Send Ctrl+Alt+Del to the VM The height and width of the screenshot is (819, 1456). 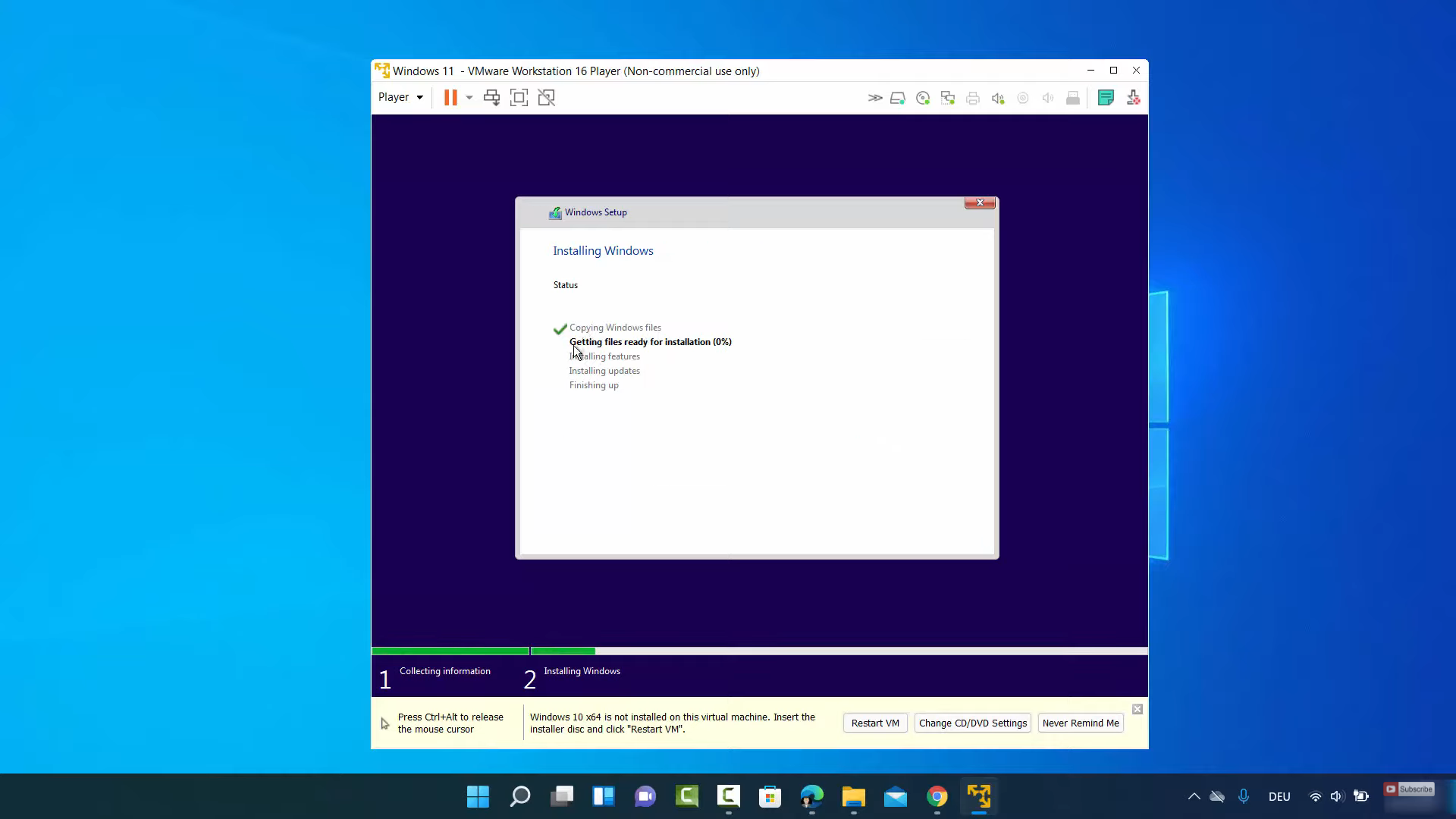[491, 98]
